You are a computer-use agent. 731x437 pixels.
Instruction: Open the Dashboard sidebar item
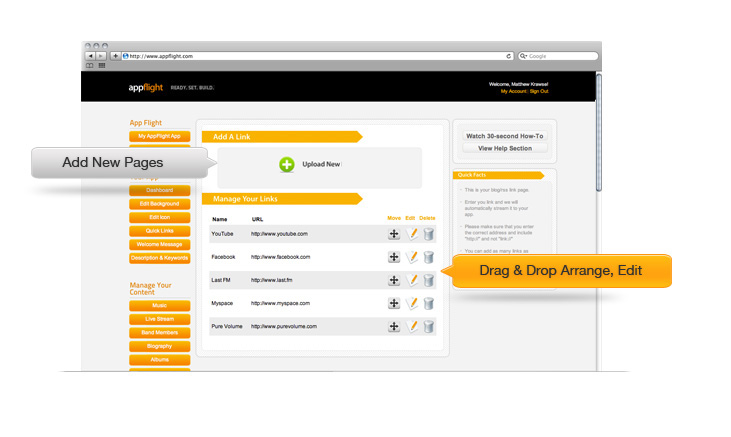click(x=159, y=190)
